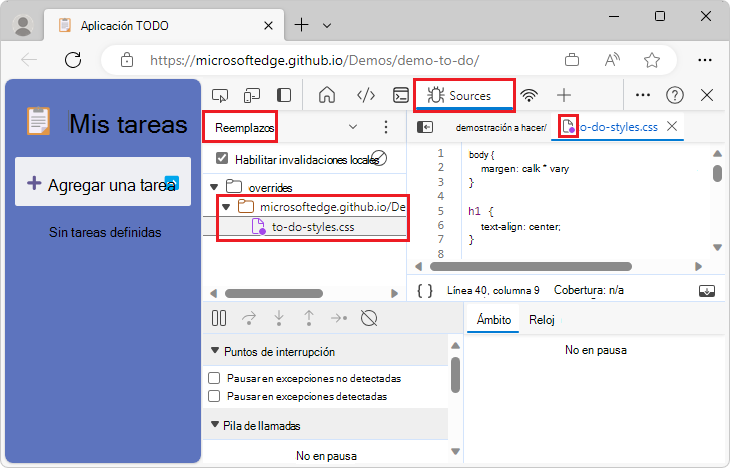Collapse the microsoftedge.github.io/De folder
Image resolution: width=730 pixels, height=468 pixels.
[x=226, y=207]
